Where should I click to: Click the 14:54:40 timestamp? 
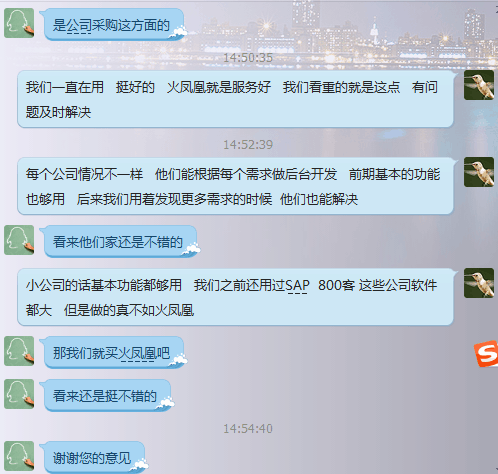point(248,428)
